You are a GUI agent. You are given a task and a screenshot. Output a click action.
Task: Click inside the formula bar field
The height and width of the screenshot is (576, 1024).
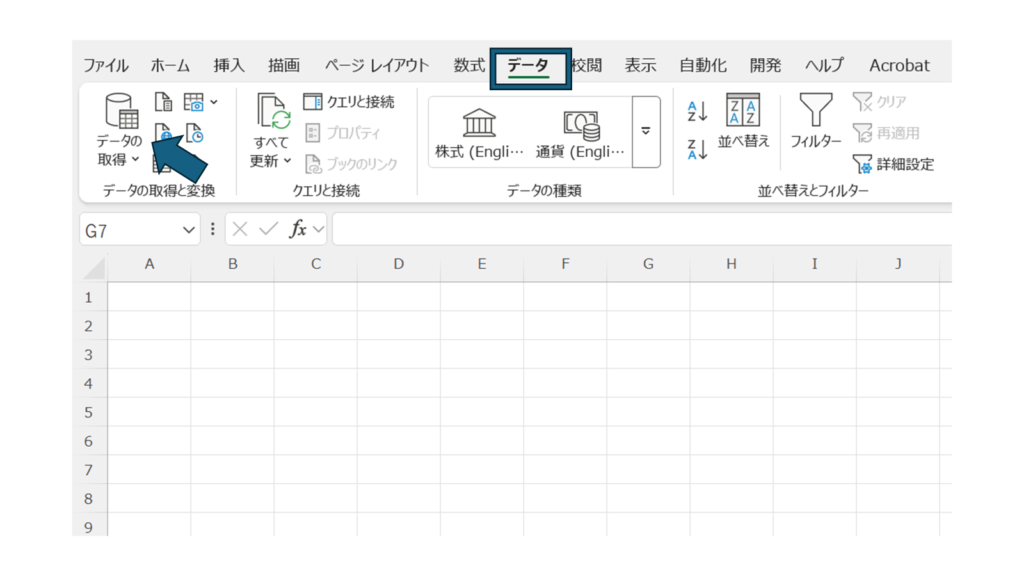pyautogui.click(x=640, y=230)
